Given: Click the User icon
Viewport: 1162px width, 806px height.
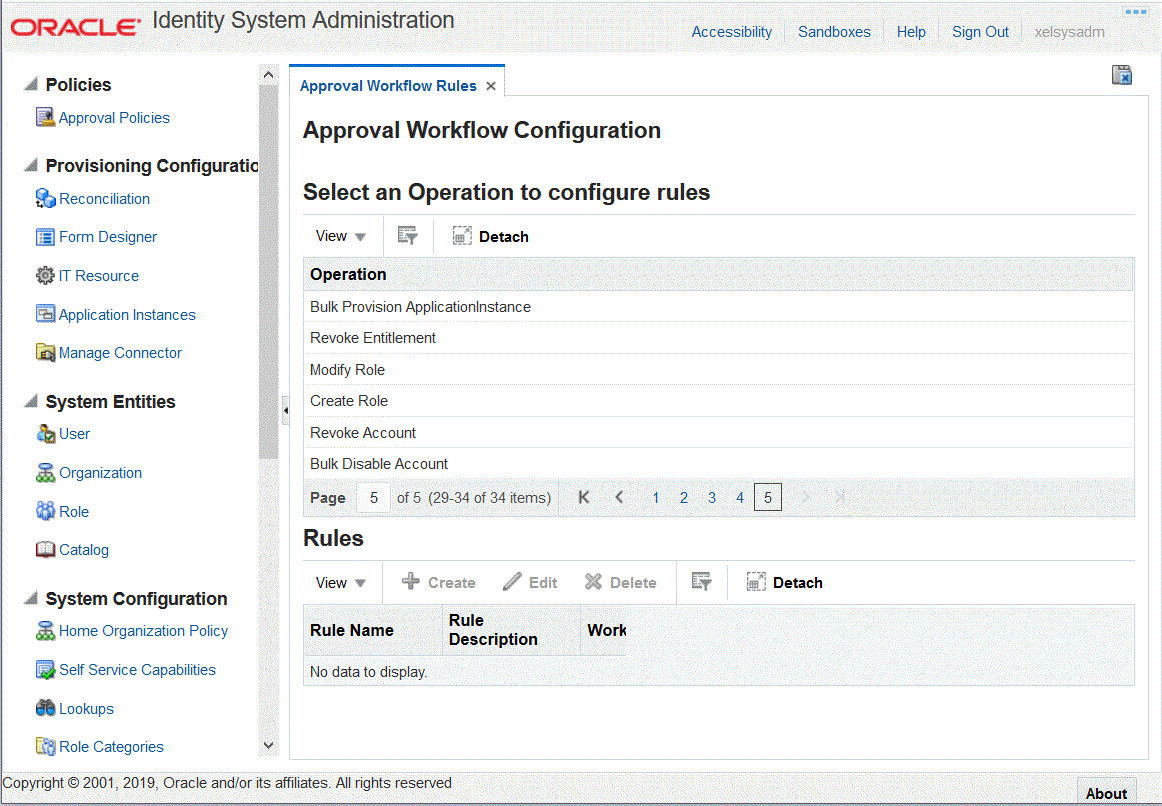Looking at the screenshot, I should pyautogui.click(x=45, y=433).
